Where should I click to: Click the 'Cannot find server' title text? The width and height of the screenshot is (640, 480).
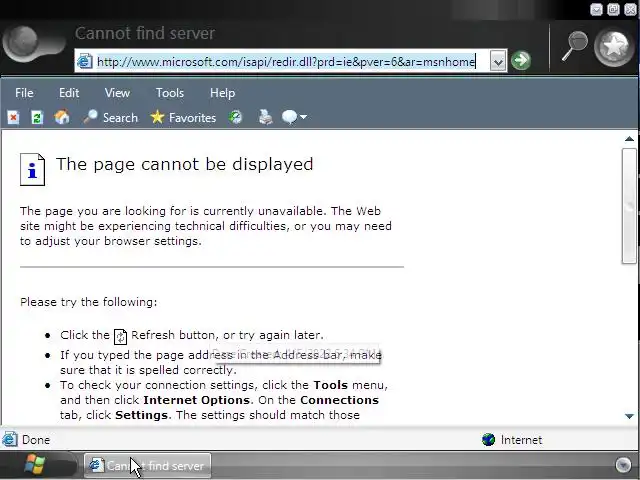(145, 33)
